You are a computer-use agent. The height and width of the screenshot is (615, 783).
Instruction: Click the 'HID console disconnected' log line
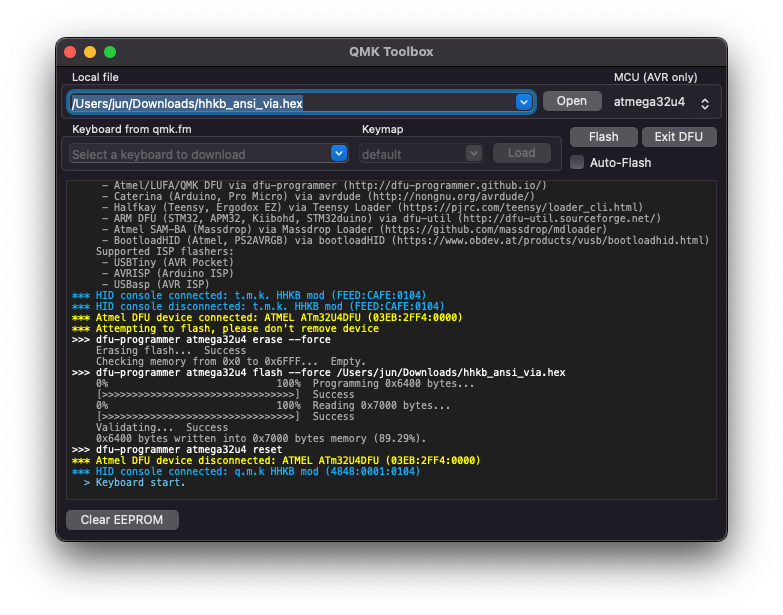(258, 307)
